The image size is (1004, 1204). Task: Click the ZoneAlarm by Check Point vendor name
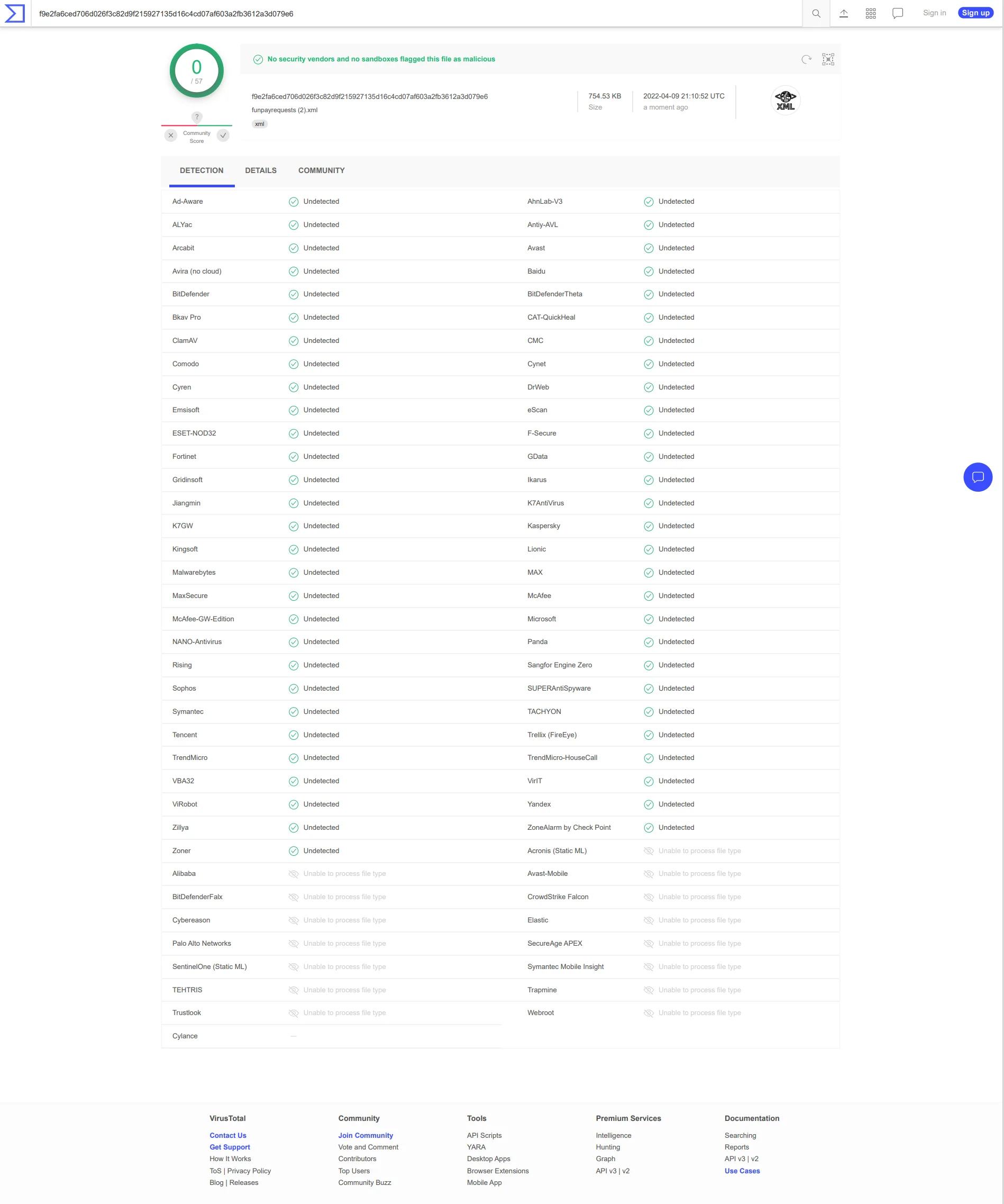(x=569, y=827)
